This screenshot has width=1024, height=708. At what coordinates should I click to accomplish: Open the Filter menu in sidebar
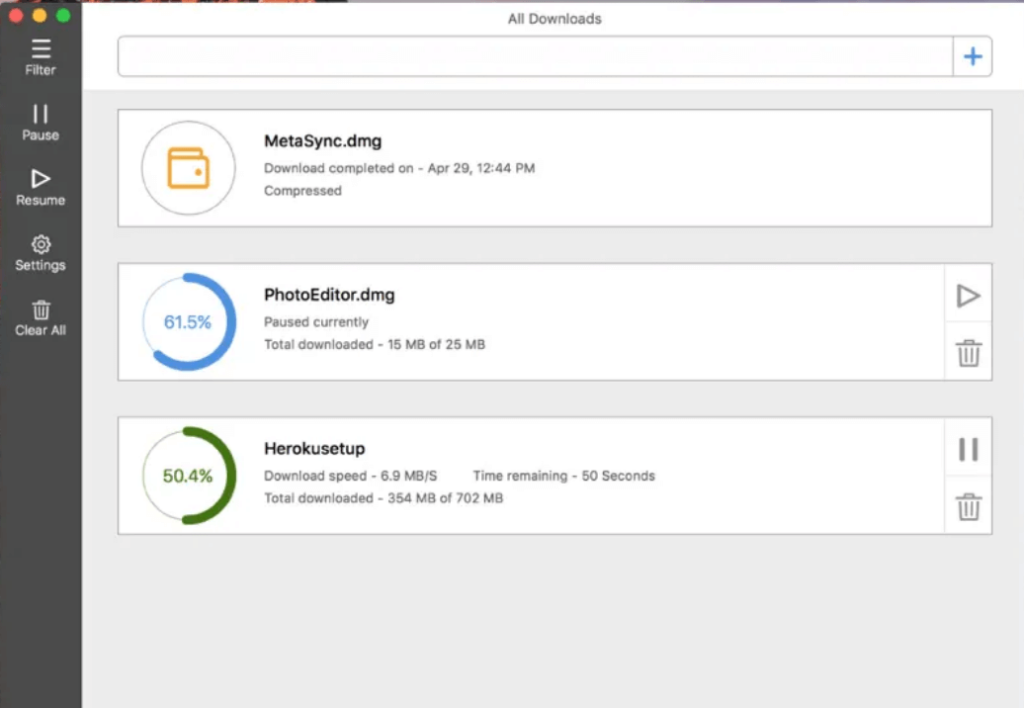click(40, 57)
